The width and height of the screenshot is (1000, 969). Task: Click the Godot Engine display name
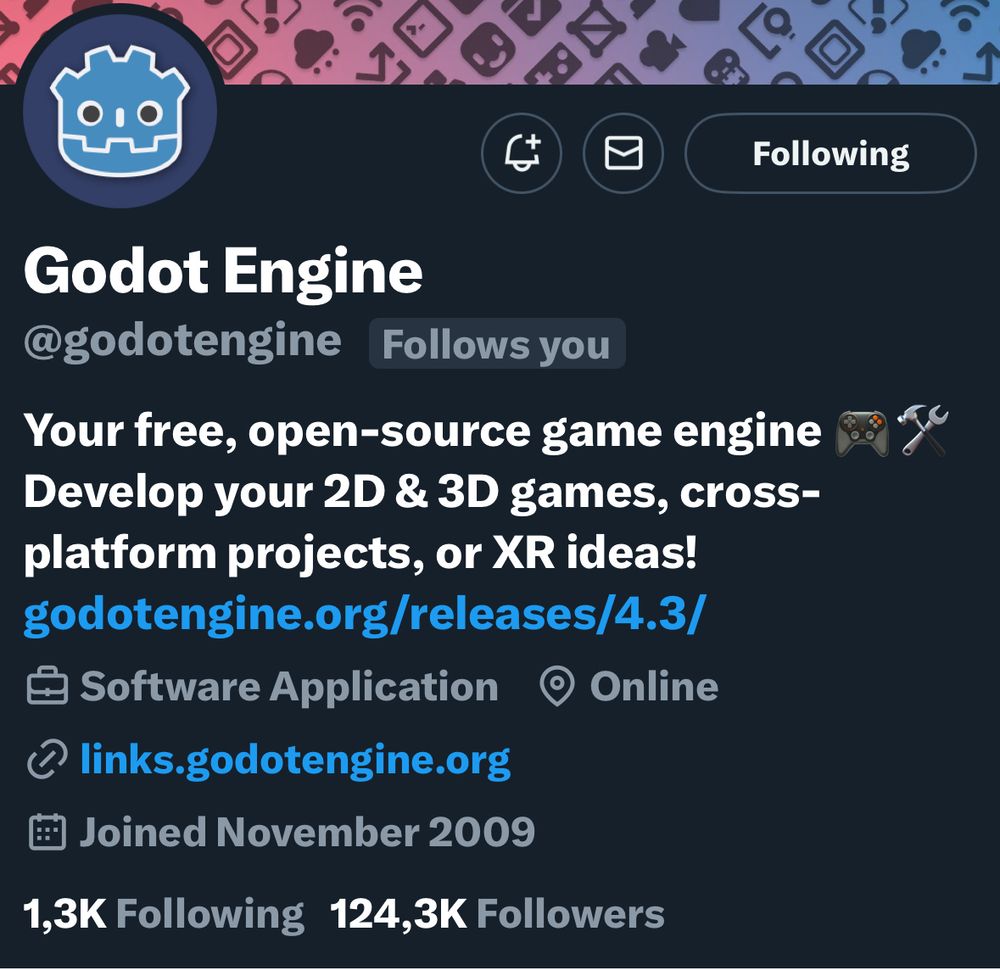coord(223,272)
